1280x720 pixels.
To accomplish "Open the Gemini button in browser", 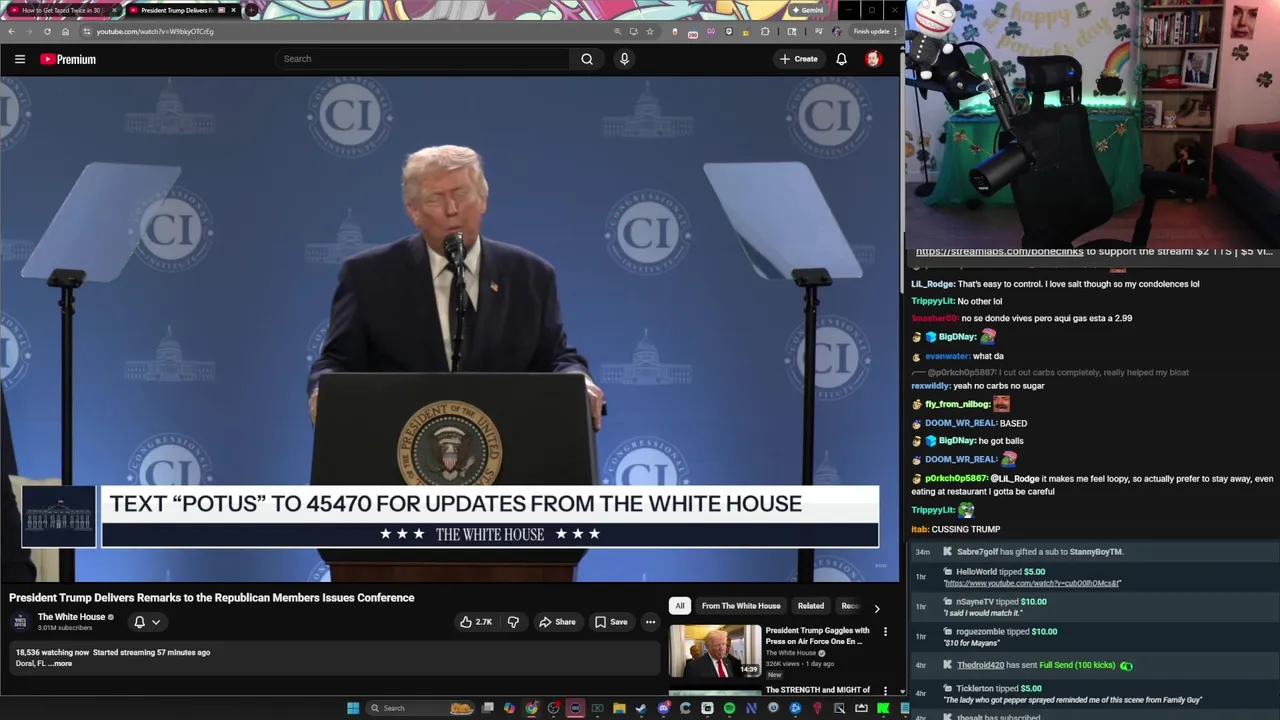I will pyautogui.click(x=806, y=10).
